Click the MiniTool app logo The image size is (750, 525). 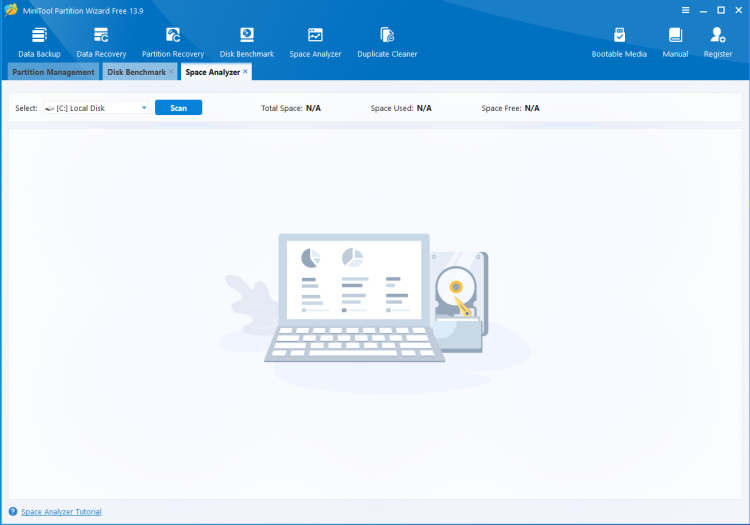11,10
